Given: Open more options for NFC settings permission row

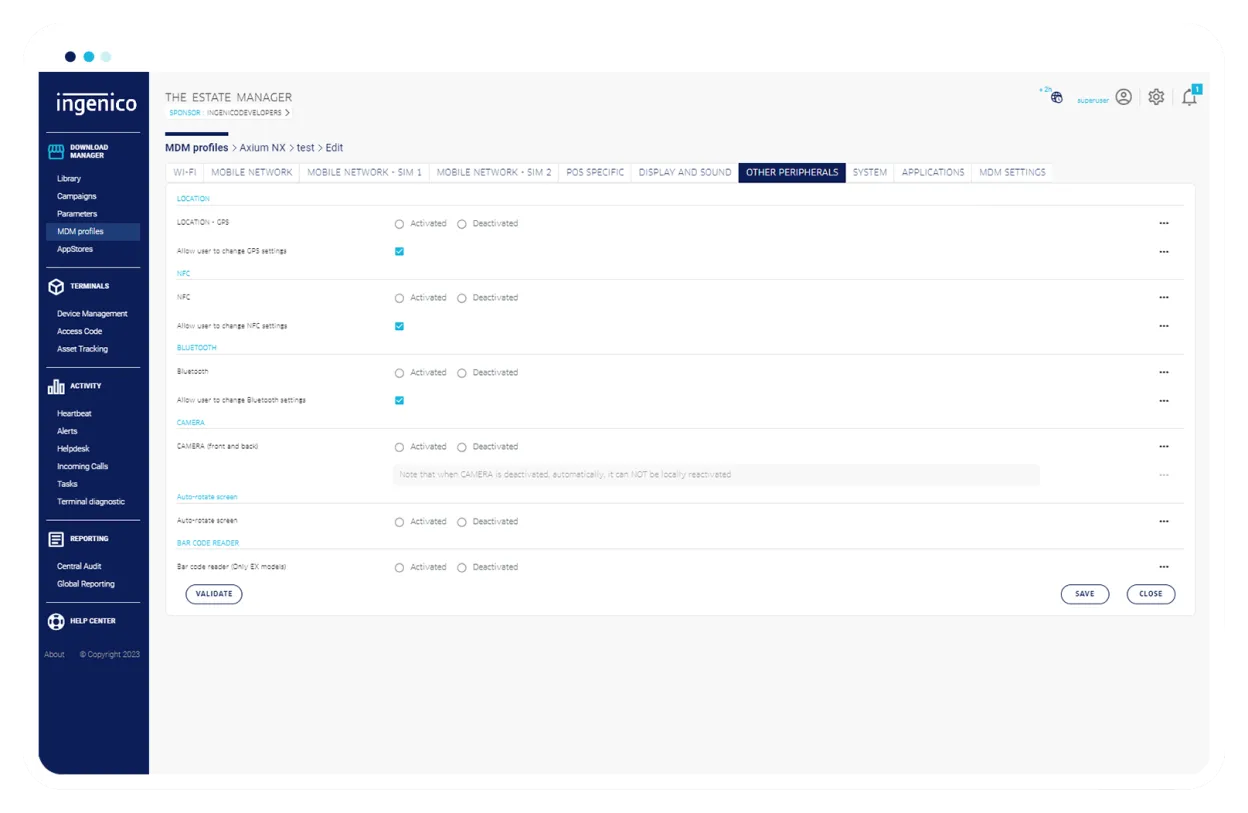Looking at the screenshot, I should [1164, 326].
